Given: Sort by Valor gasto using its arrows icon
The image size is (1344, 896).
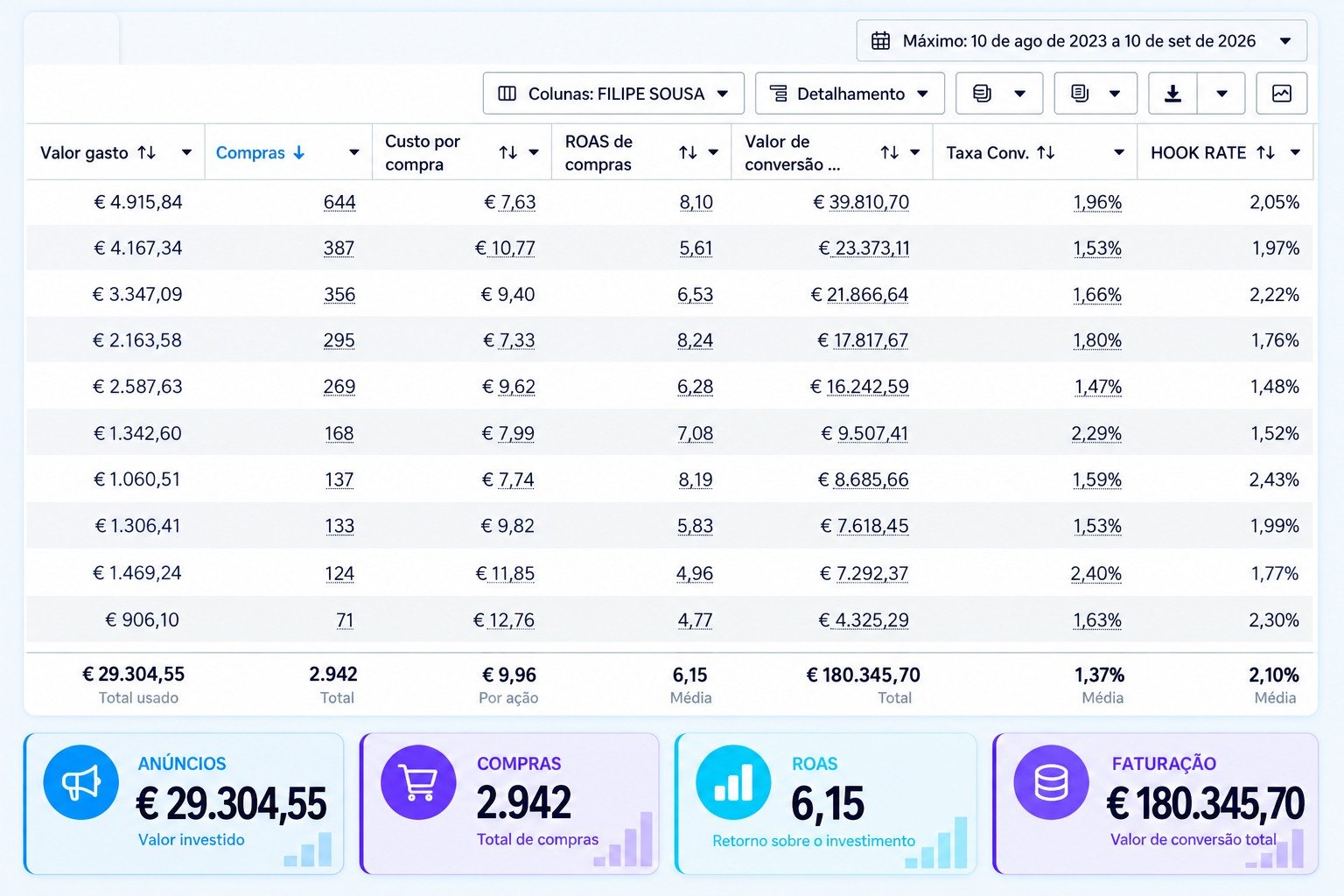Looking at the screenshot, I should pos(147,152).
